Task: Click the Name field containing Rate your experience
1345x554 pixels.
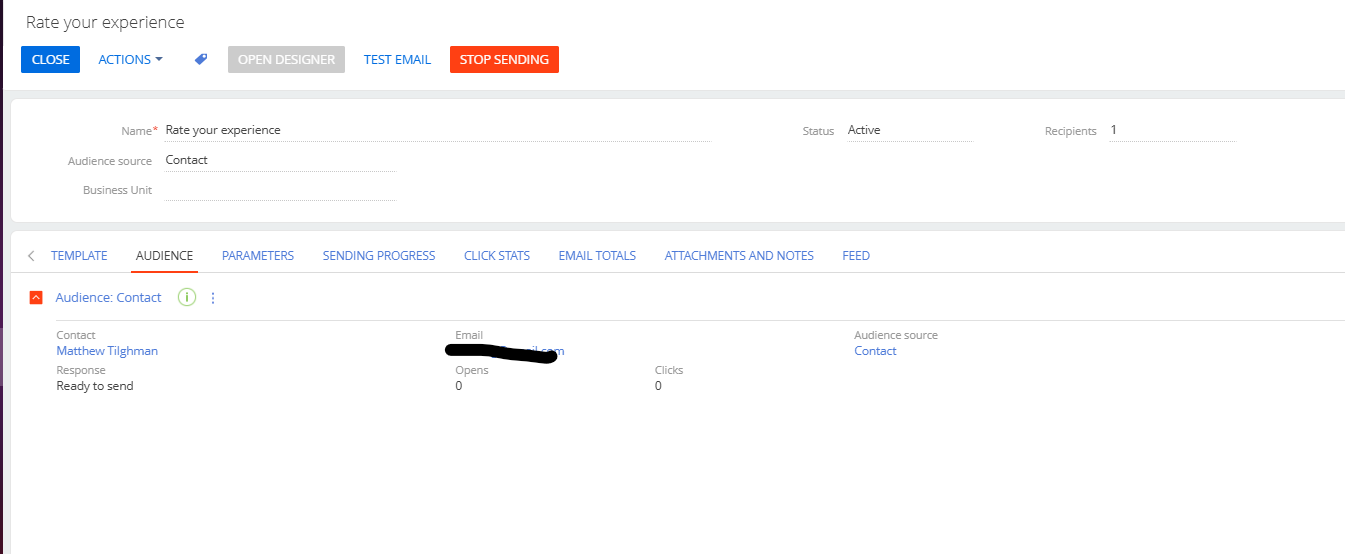Action: pyautogui.click(x=436, y=130)
